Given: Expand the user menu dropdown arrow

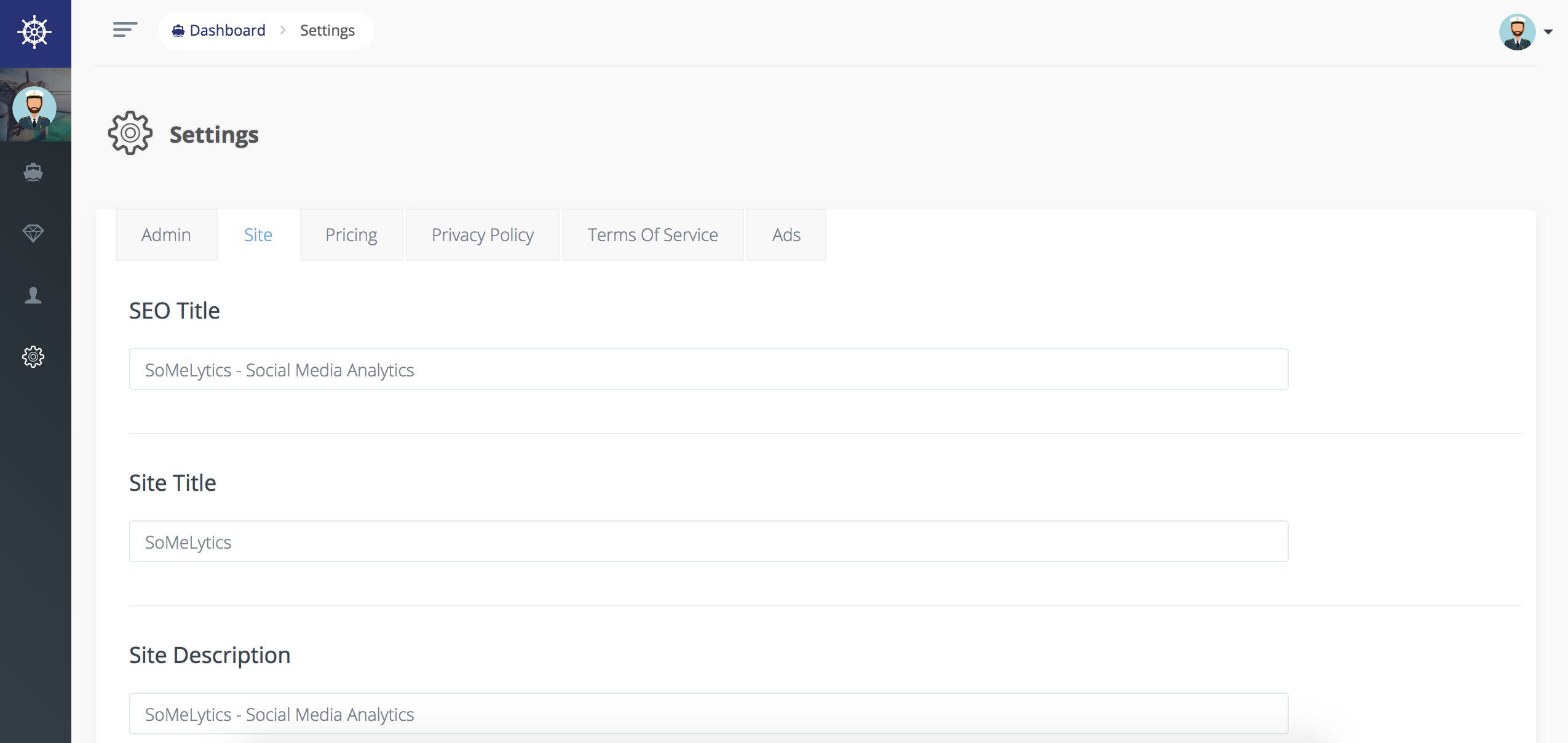Looking at the screenshot, I should 1548,32.
